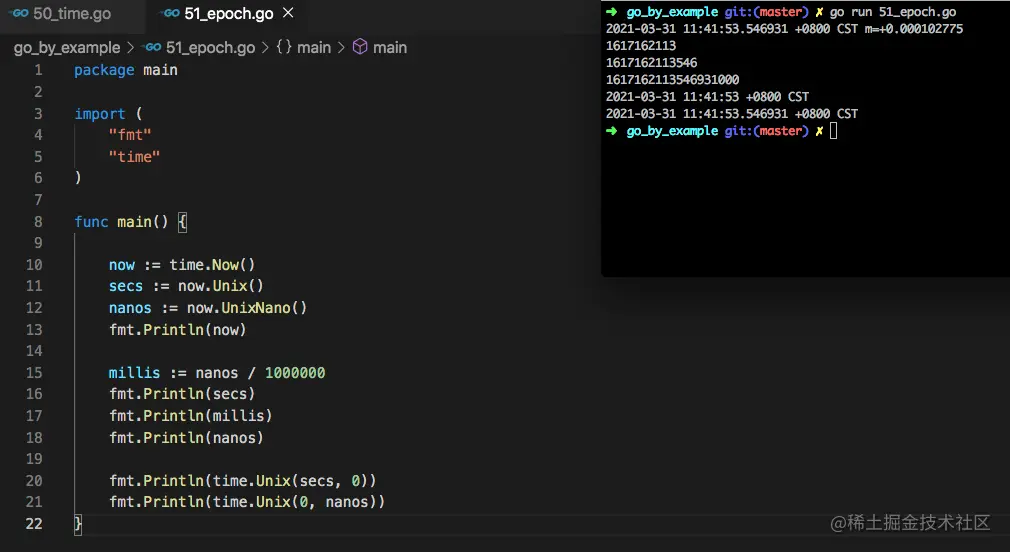The width and height of the screenshot is (1010, 552).
Task: Click the green arrow on the last terminal prompt
Action: [611, 131]
